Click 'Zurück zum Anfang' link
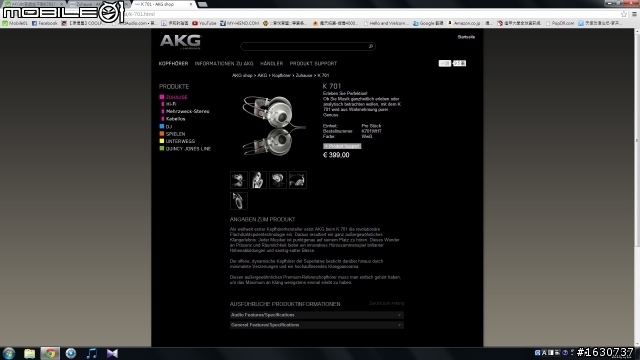 click(386, 303)
